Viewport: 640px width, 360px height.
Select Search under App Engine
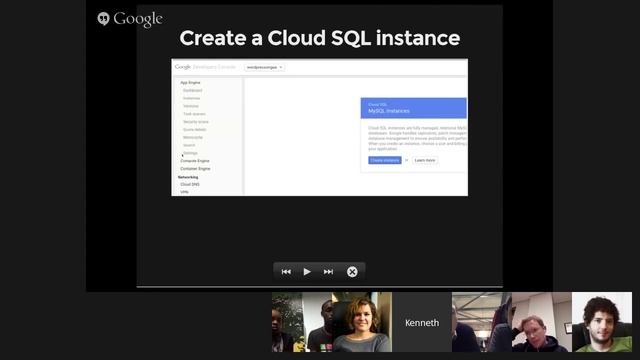[189, 145]
